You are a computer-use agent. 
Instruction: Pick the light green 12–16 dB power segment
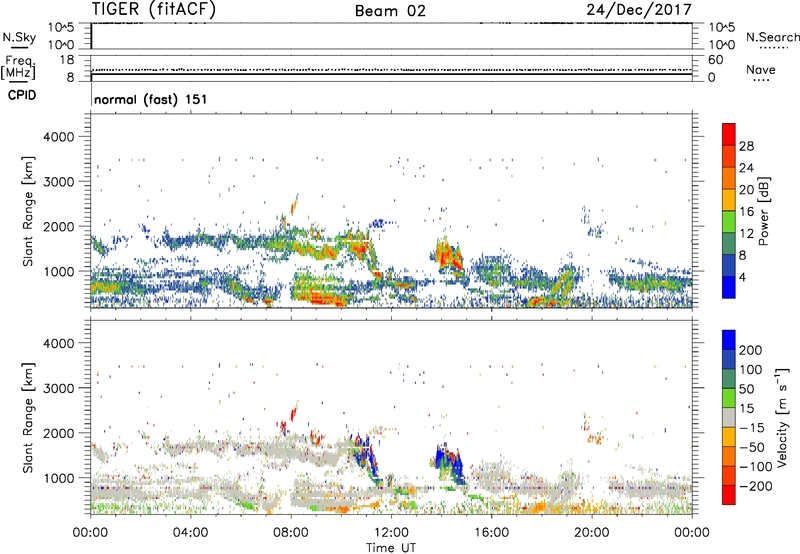729,222
